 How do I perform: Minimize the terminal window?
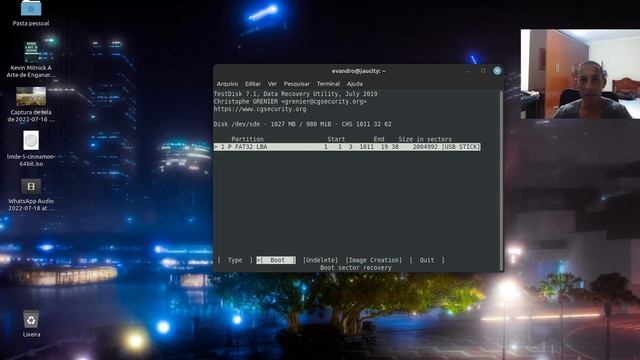(x=469, y=71)
